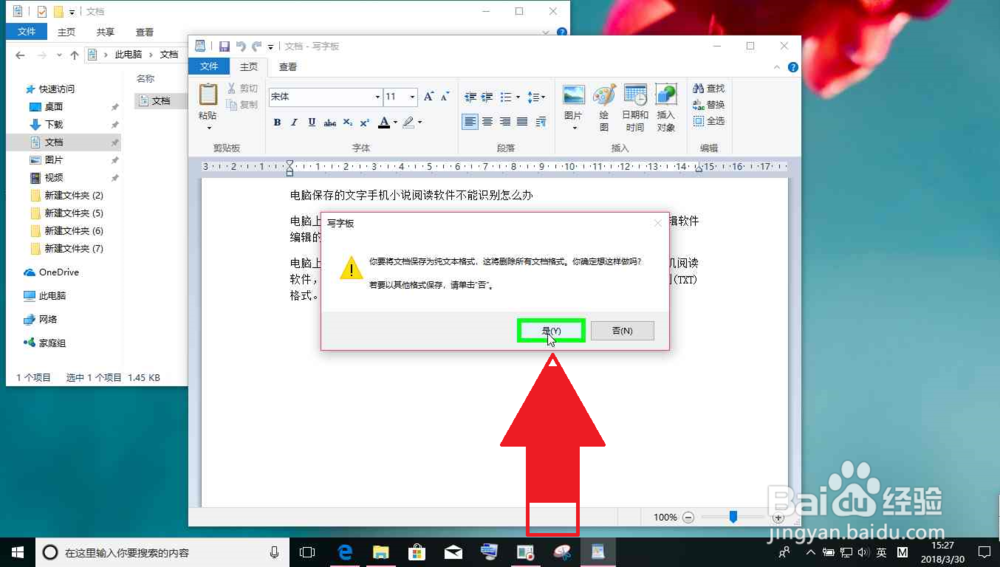Switch to WordPad 查看 tab

pos(288,66)
